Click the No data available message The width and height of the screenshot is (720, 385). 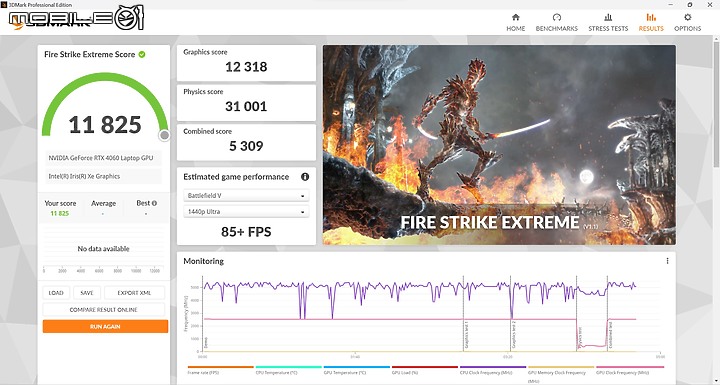tap(103, 249)
